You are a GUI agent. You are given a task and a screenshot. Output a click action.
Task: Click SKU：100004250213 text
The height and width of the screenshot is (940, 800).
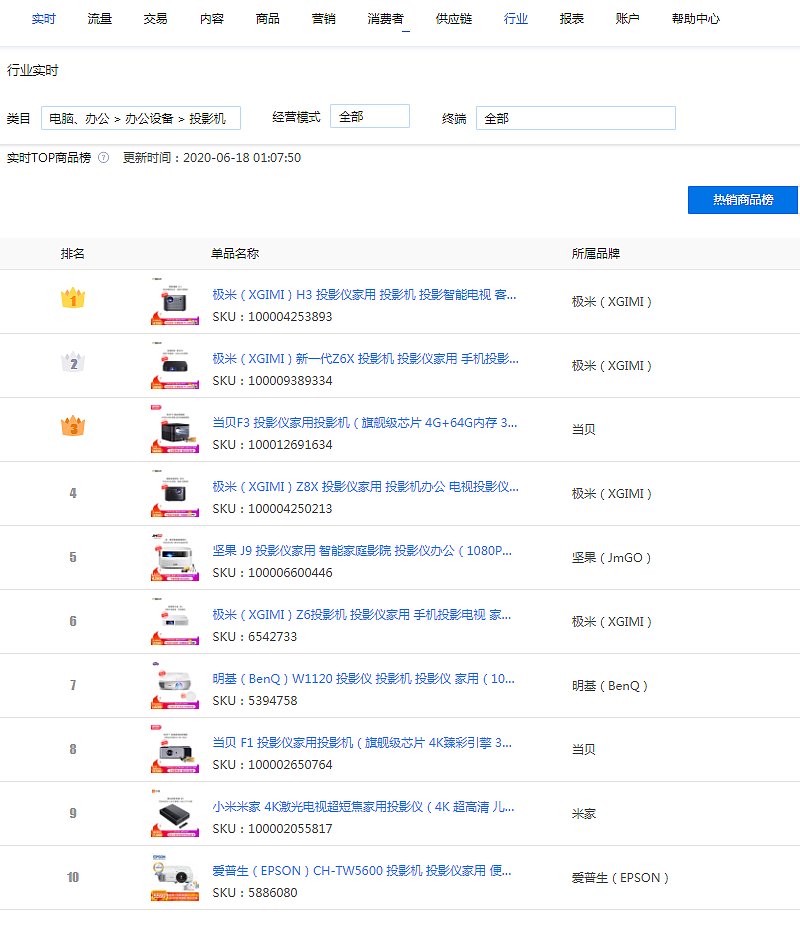272,508
